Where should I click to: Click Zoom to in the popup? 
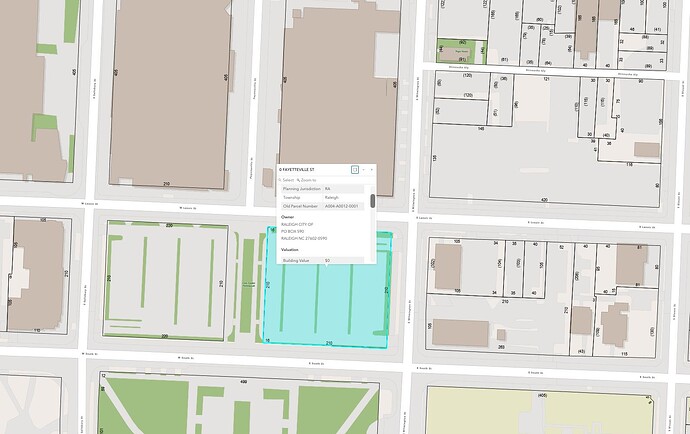pos(306,180)
